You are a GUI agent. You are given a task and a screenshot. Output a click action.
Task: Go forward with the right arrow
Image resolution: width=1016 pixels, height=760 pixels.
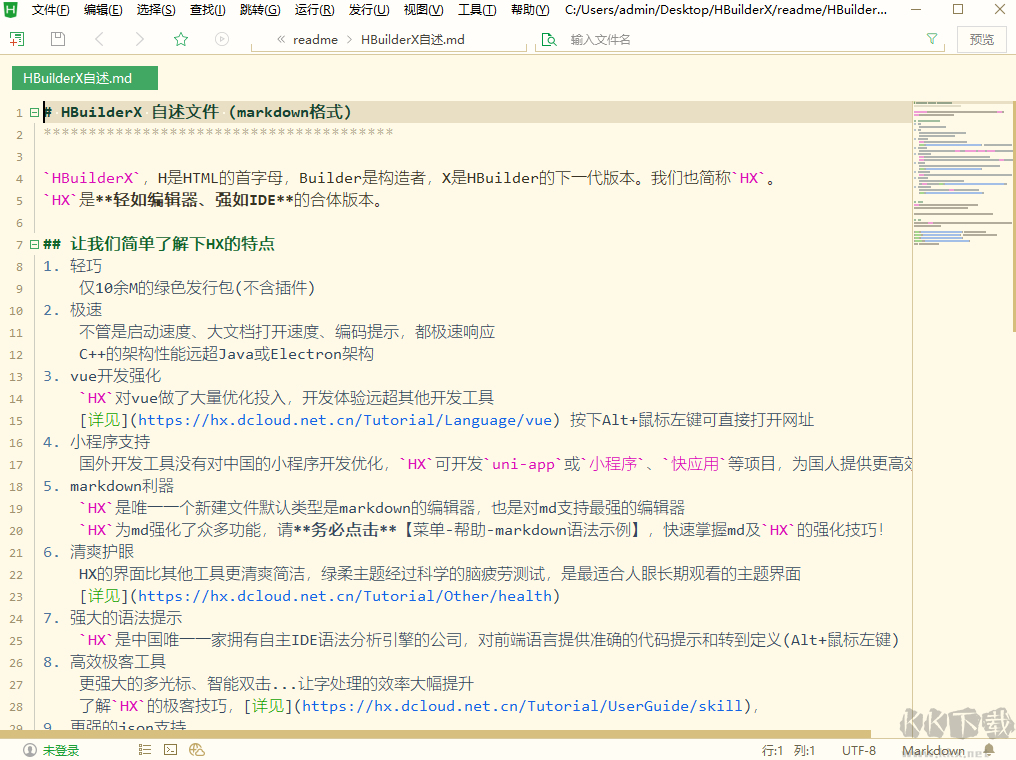coord(139,40)
